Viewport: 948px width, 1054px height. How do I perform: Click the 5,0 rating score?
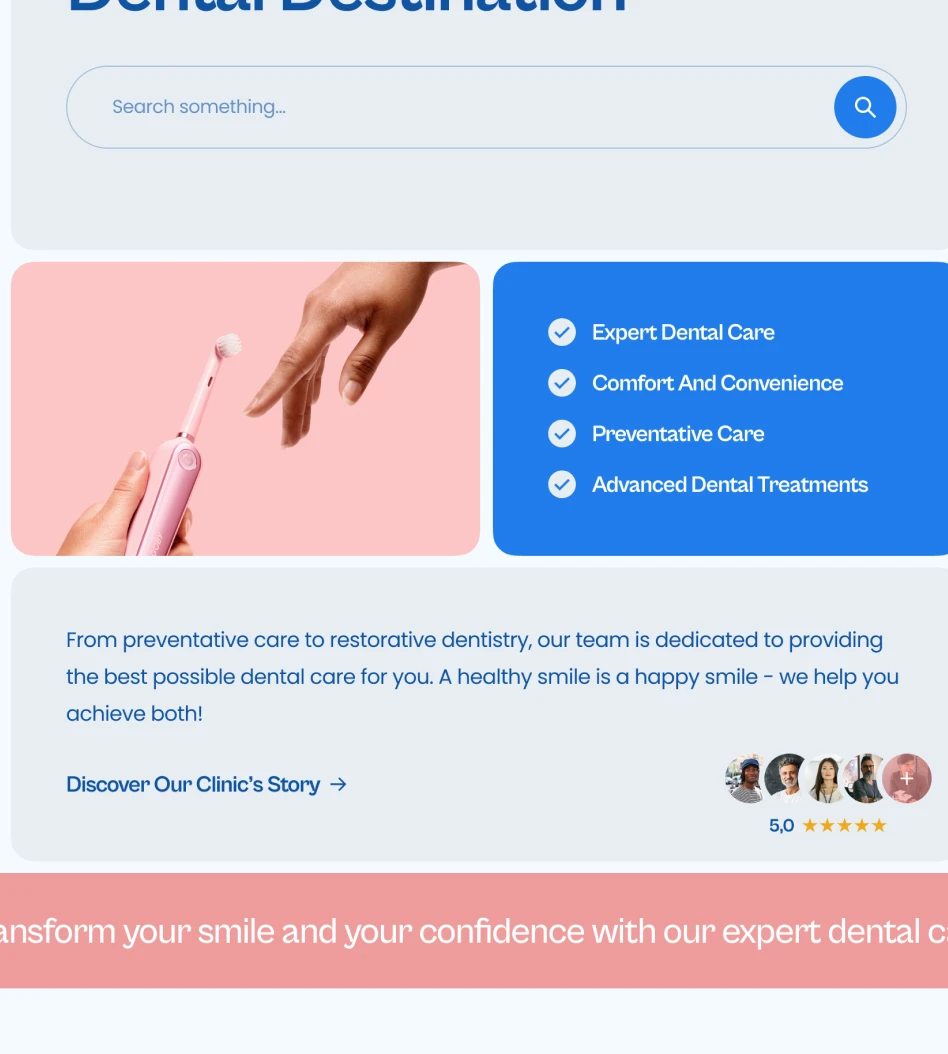point(781,825)
